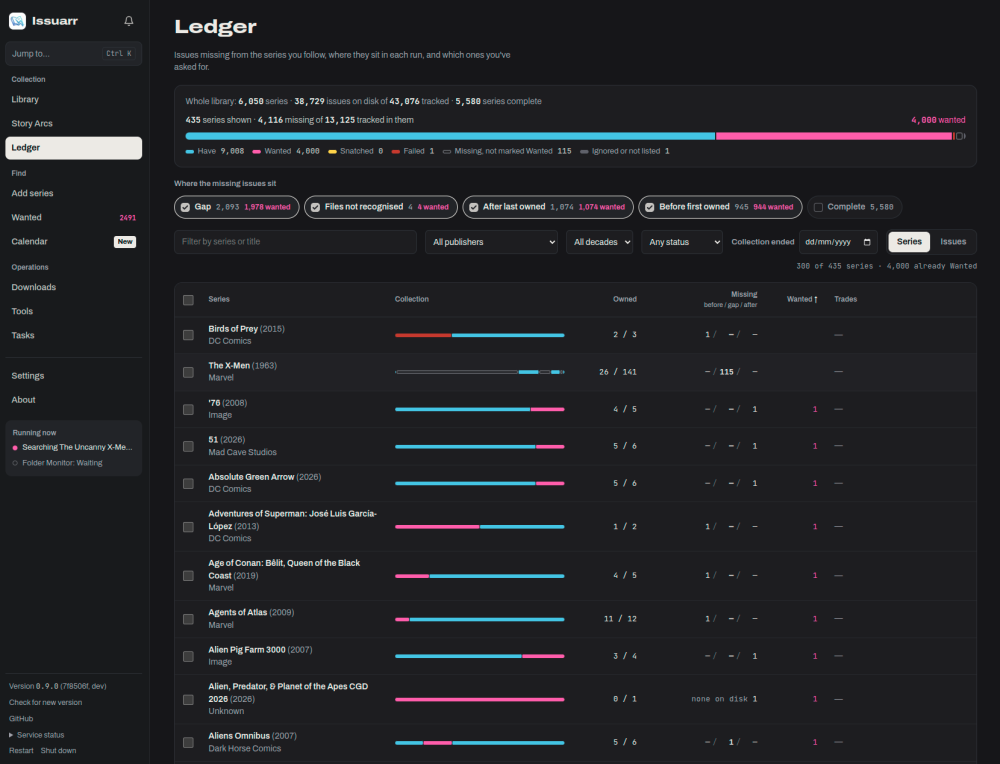
Task: Open the All decades dropdown
Action: [599, 242]
